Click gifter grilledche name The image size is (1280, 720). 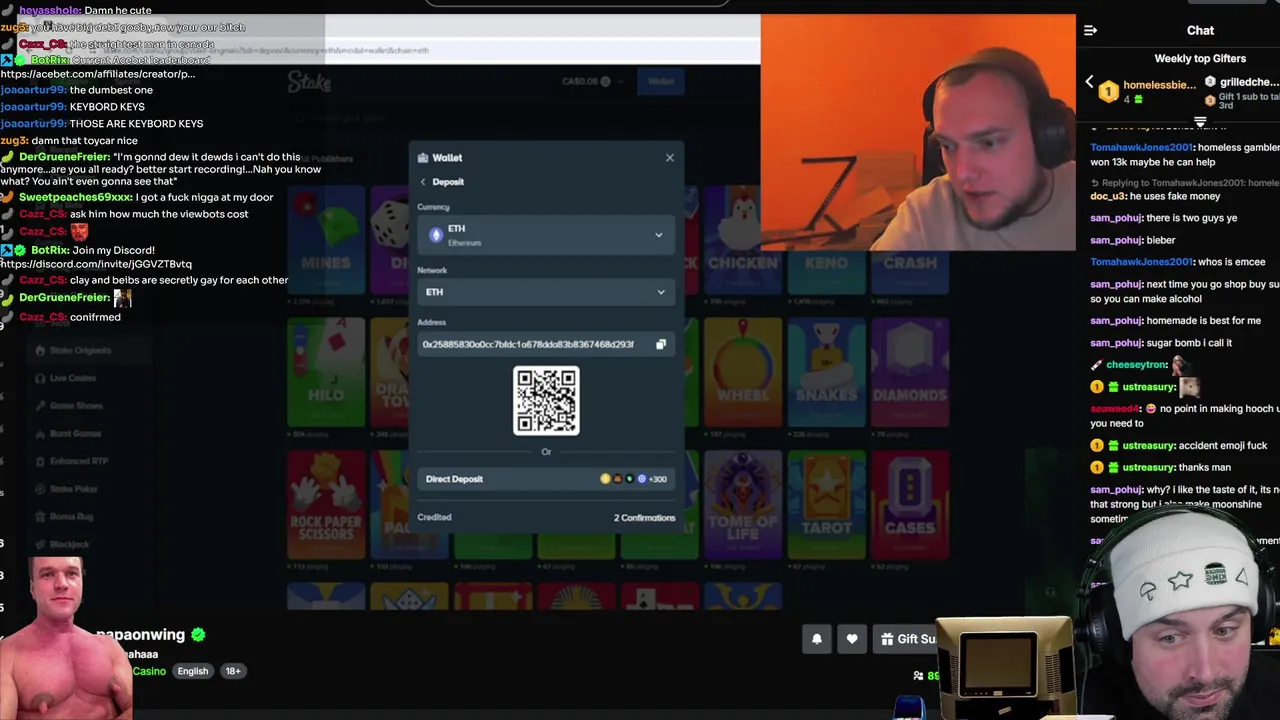(1249, 82)
